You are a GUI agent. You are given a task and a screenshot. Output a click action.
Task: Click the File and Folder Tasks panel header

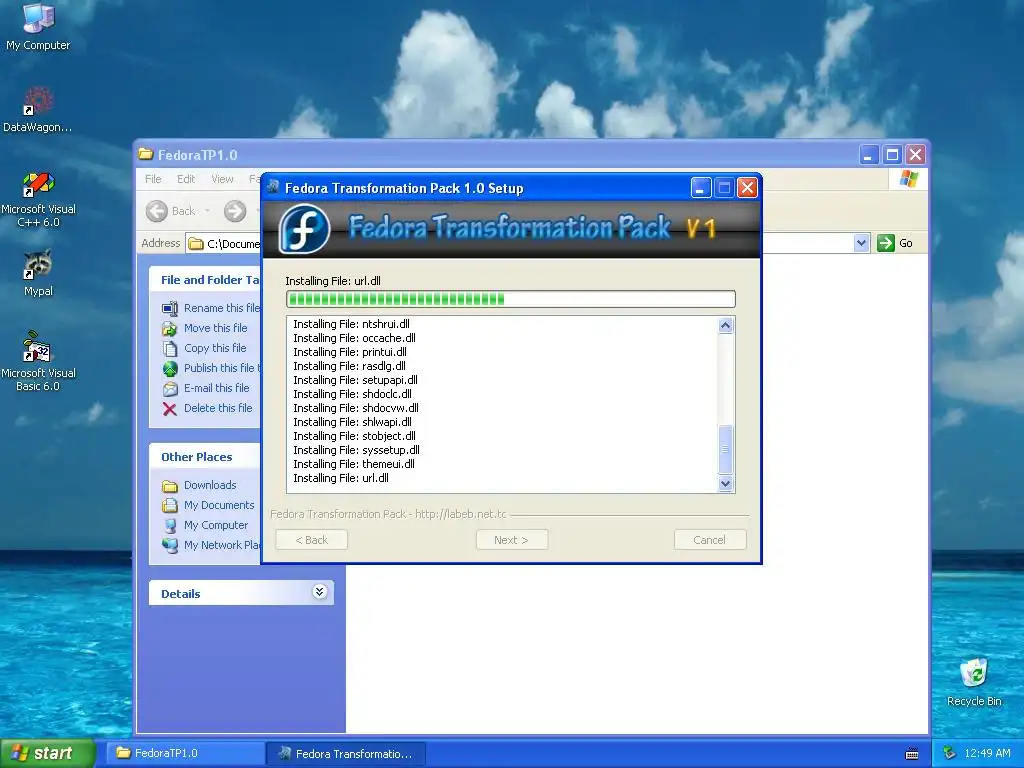click(x=205, y=280)
